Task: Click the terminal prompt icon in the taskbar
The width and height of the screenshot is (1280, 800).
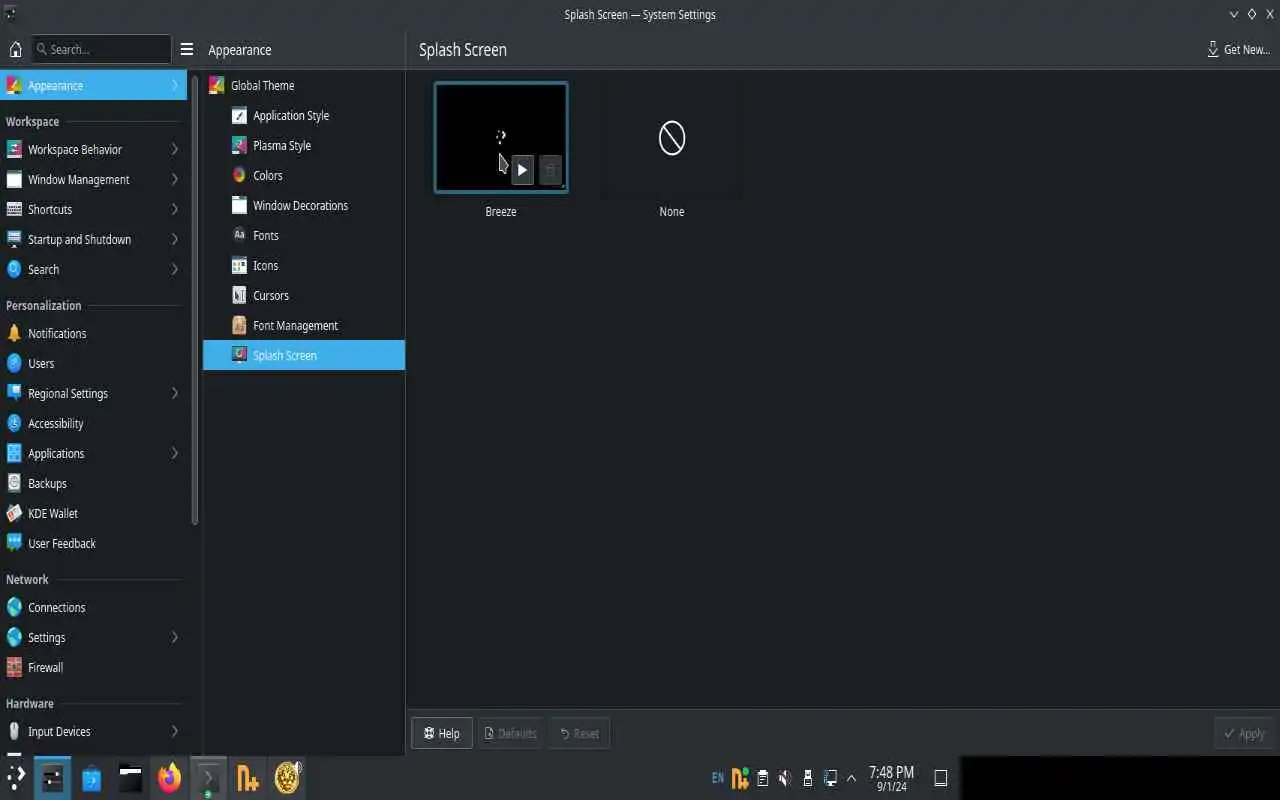Action: click(x=208, y=777)
